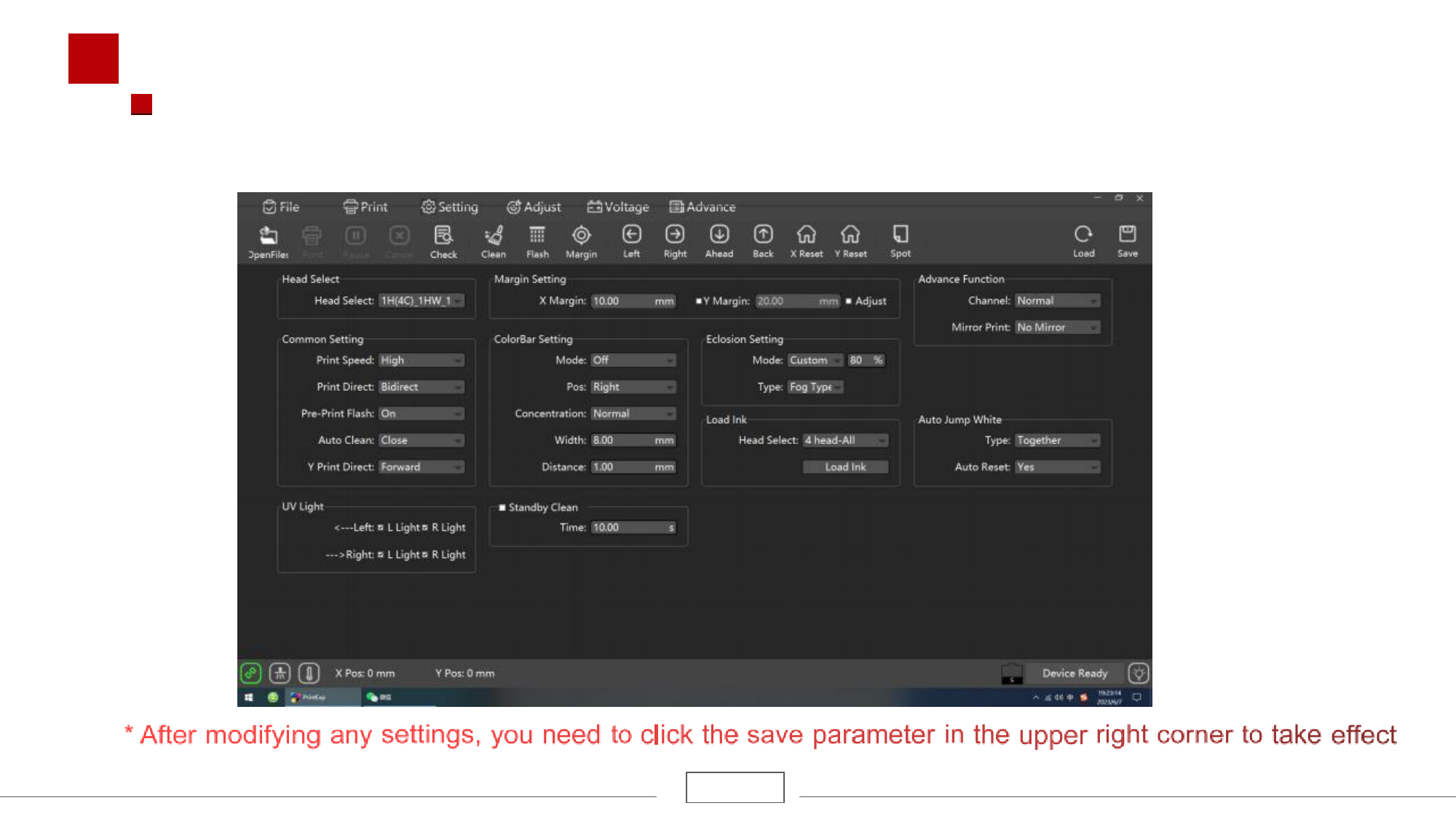The height and width of the screenshot is (819, 1456).
Task: Toggle the Y Margin checkbox
Action: [x=698, y=301]
